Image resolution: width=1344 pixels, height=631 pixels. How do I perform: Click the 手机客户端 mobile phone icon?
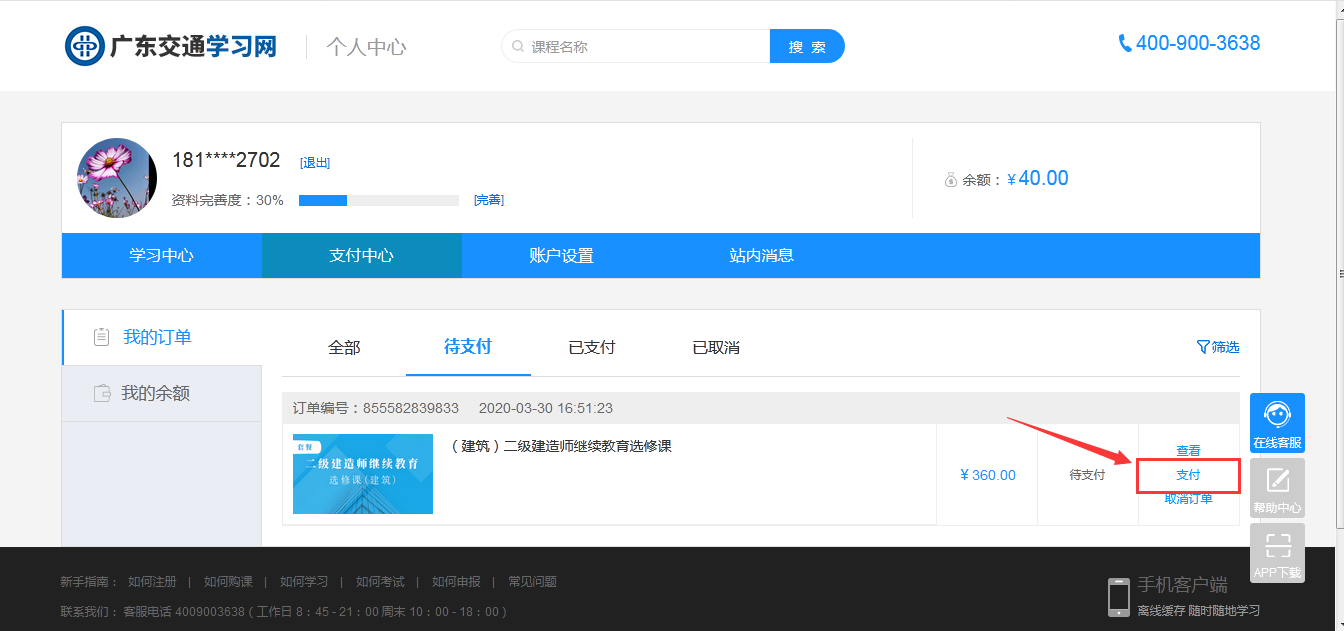pyautogui.click(x=1119, y=596)
